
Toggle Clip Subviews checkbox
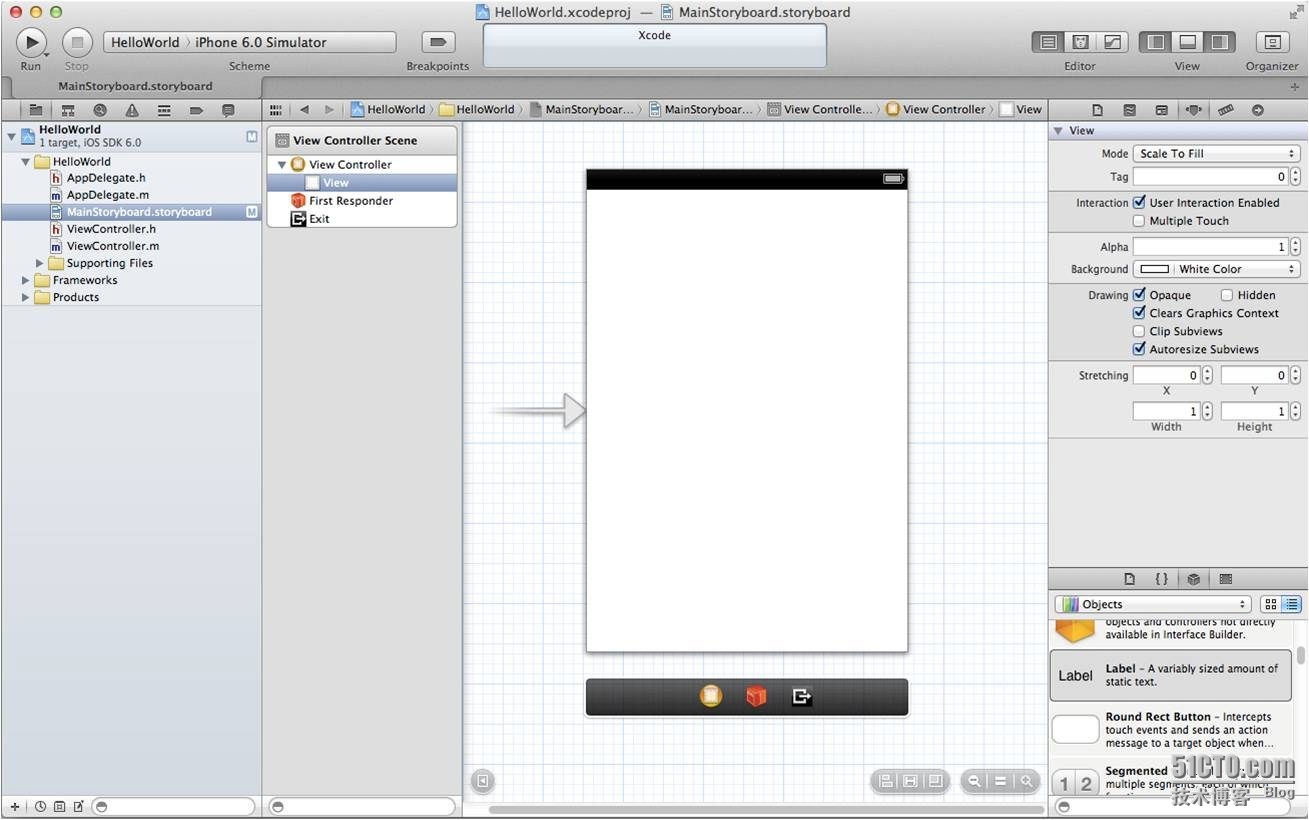[1139, 331]
